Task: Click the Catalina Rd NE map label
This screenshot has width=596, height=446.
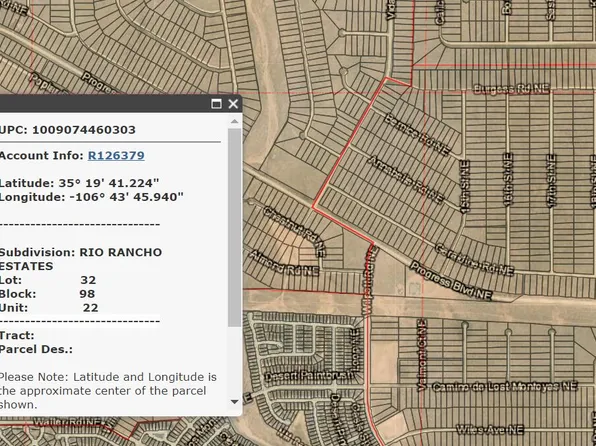Action: [474, 260]
